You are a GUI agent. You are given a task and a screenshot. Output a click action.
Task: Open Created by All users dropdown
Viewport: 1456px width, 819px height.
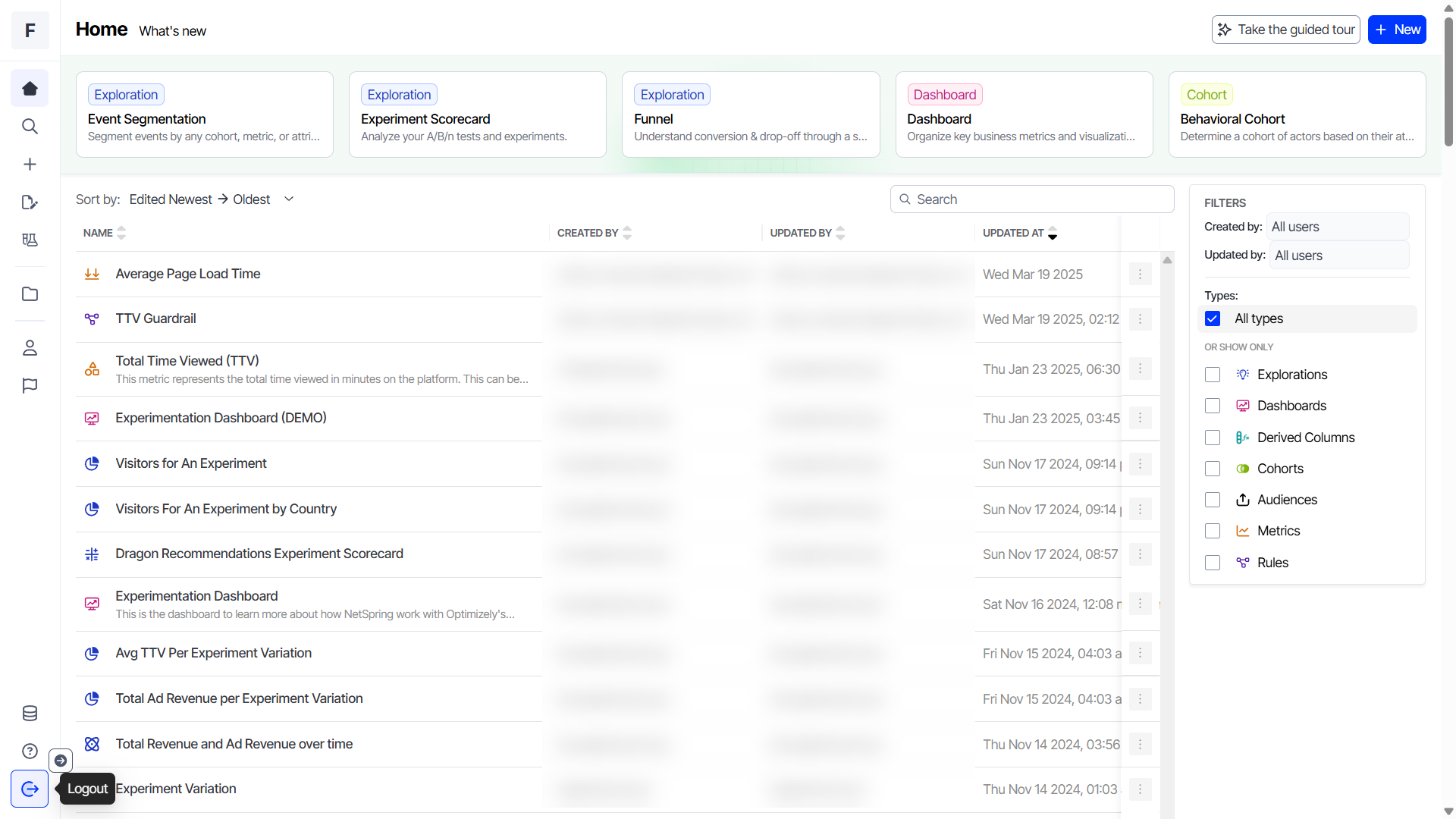(1338, 227)
